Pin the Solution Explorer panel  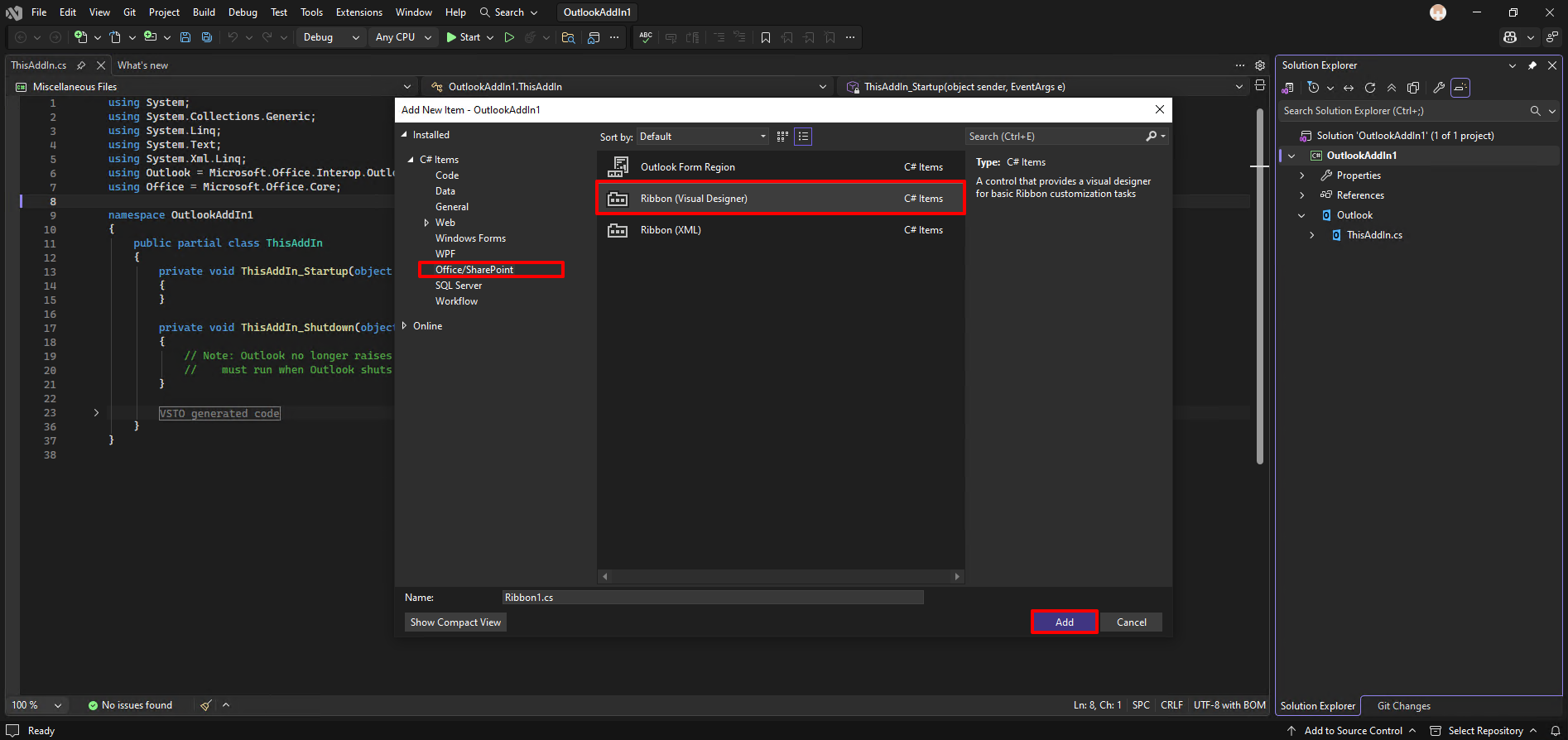click(x=1532, y=65)
